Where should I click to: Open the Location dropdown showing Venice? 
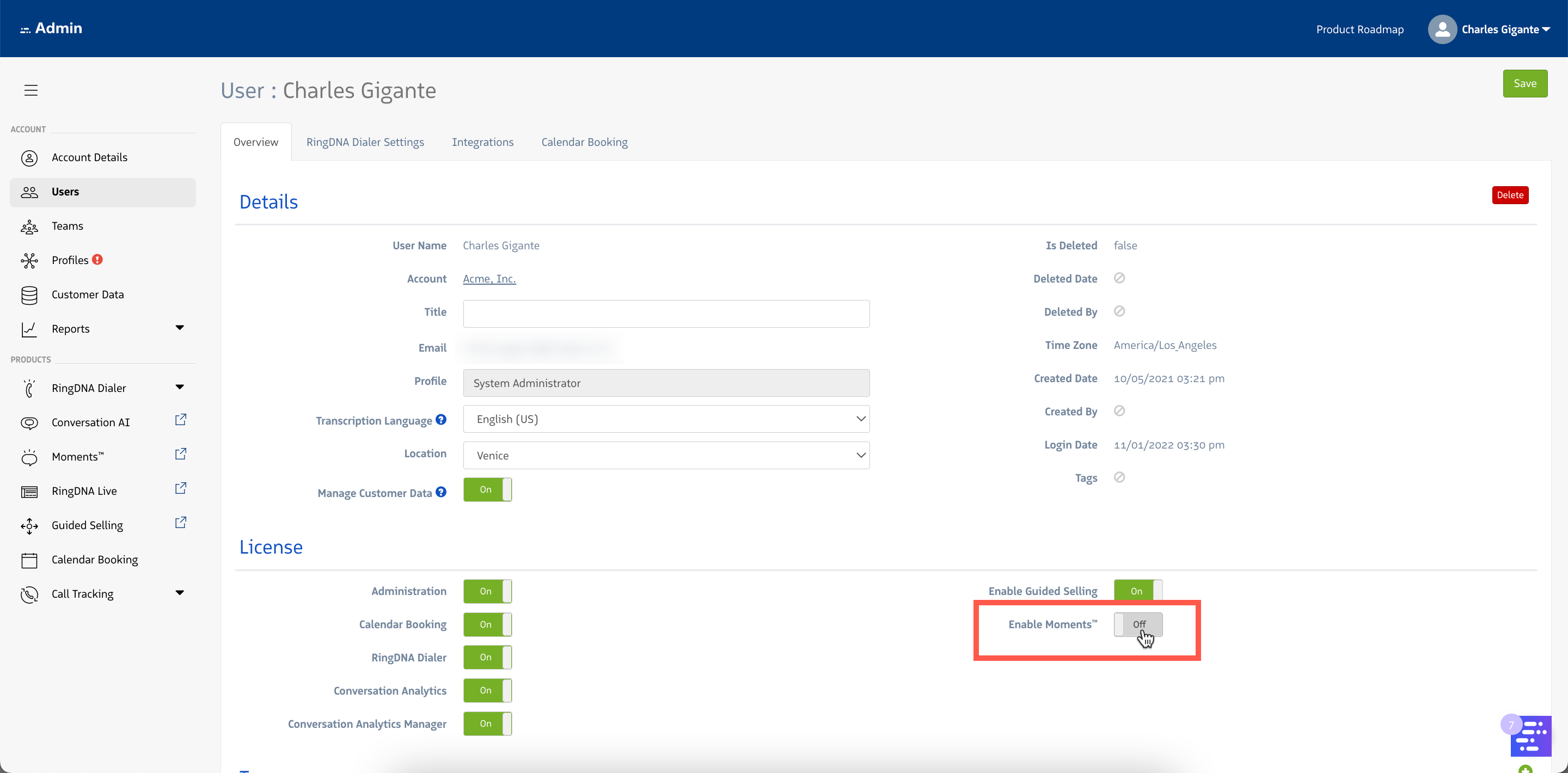pos(666,455)
